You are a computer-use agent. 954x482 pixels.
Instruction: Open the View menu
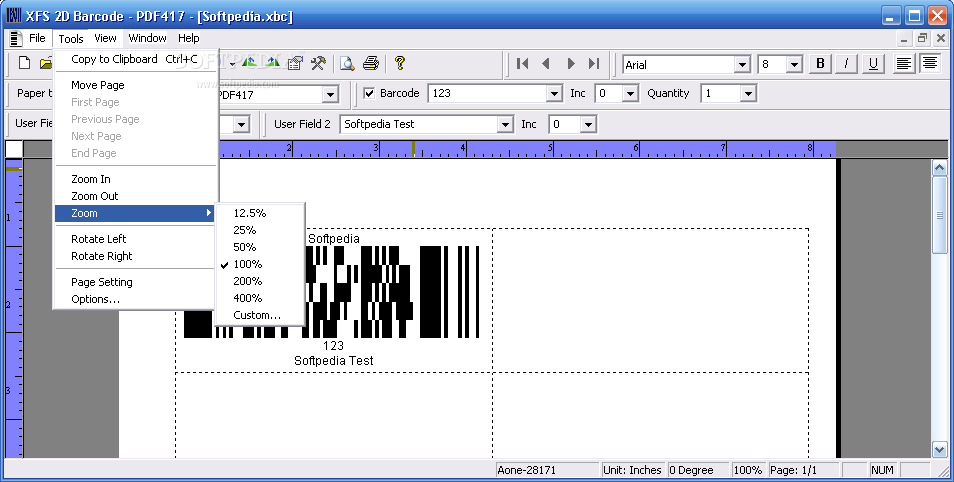(105, 38)
